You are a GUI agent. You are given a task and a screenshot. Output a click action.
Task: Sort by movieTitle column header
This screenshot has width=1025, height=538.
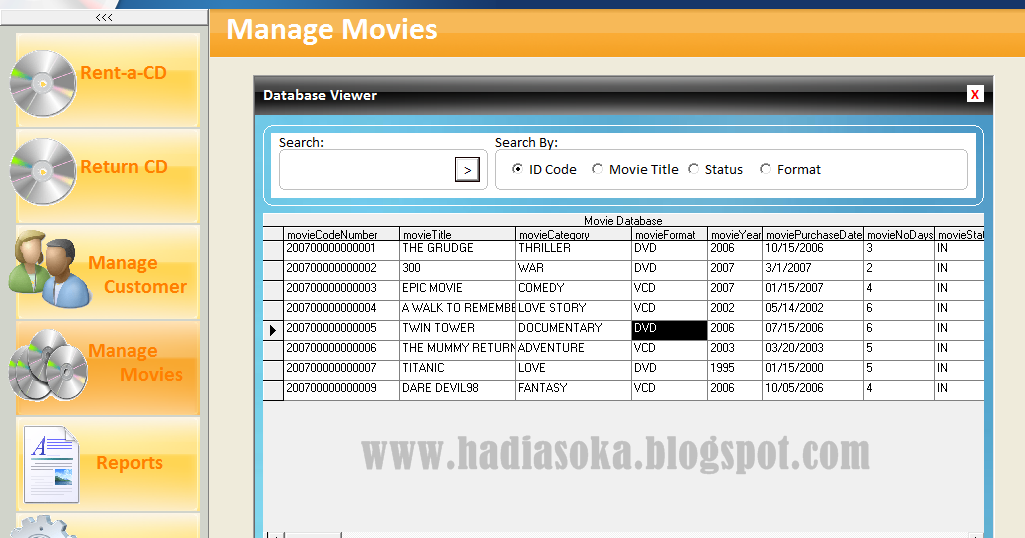coord(458,234)
